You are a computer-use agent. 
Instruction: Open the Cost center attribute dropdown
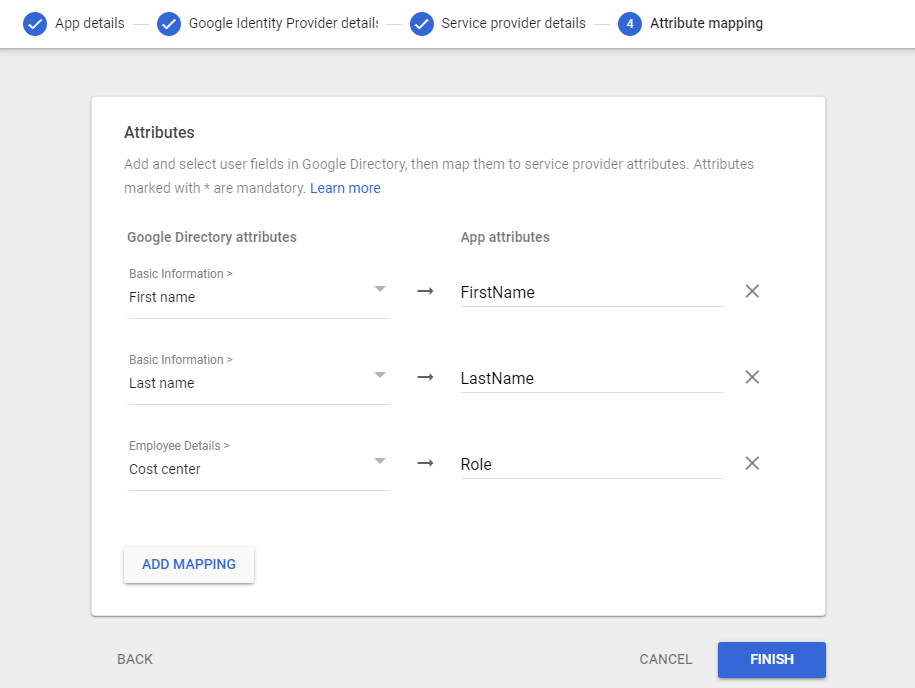[x=379, y=461]
